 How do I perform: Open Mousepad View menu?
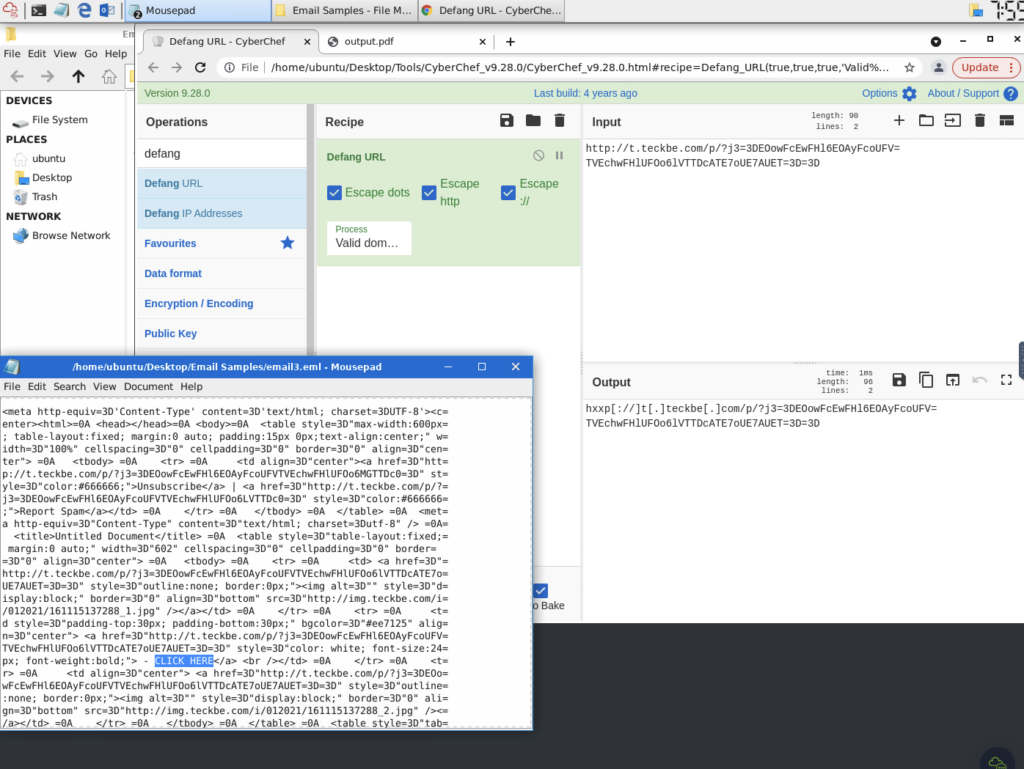pyautogui.click(x=104, y=386)
